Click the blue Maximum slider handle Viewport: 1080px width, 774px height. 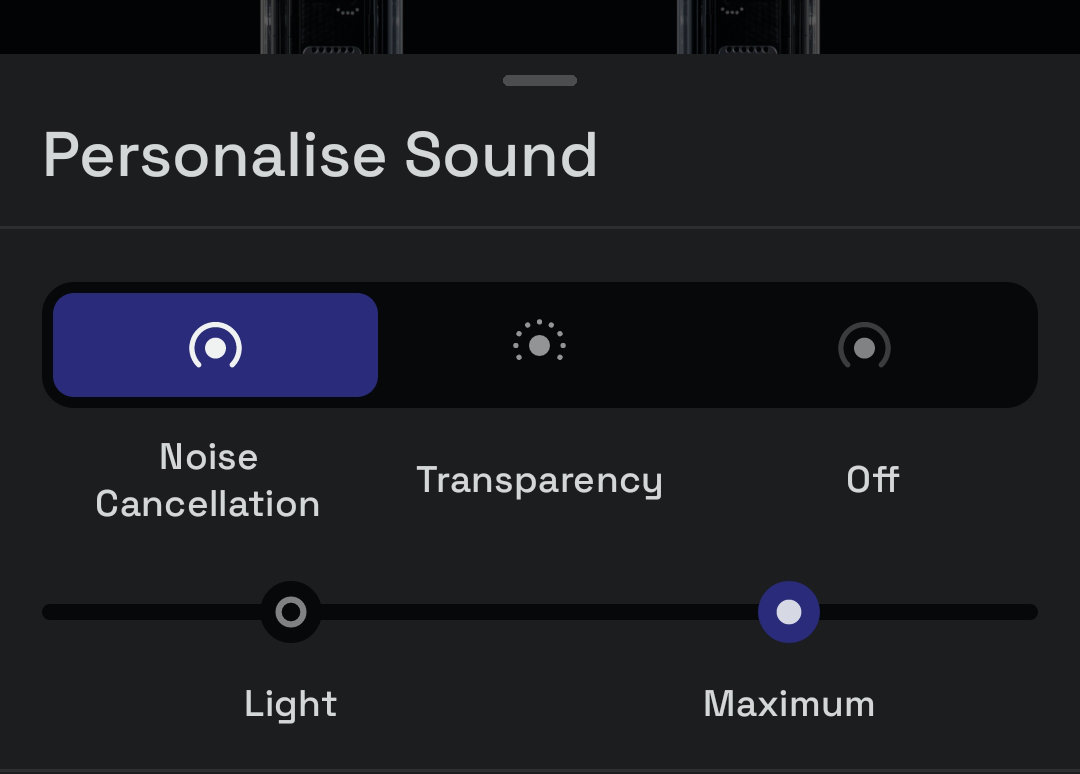coord(789,611)
